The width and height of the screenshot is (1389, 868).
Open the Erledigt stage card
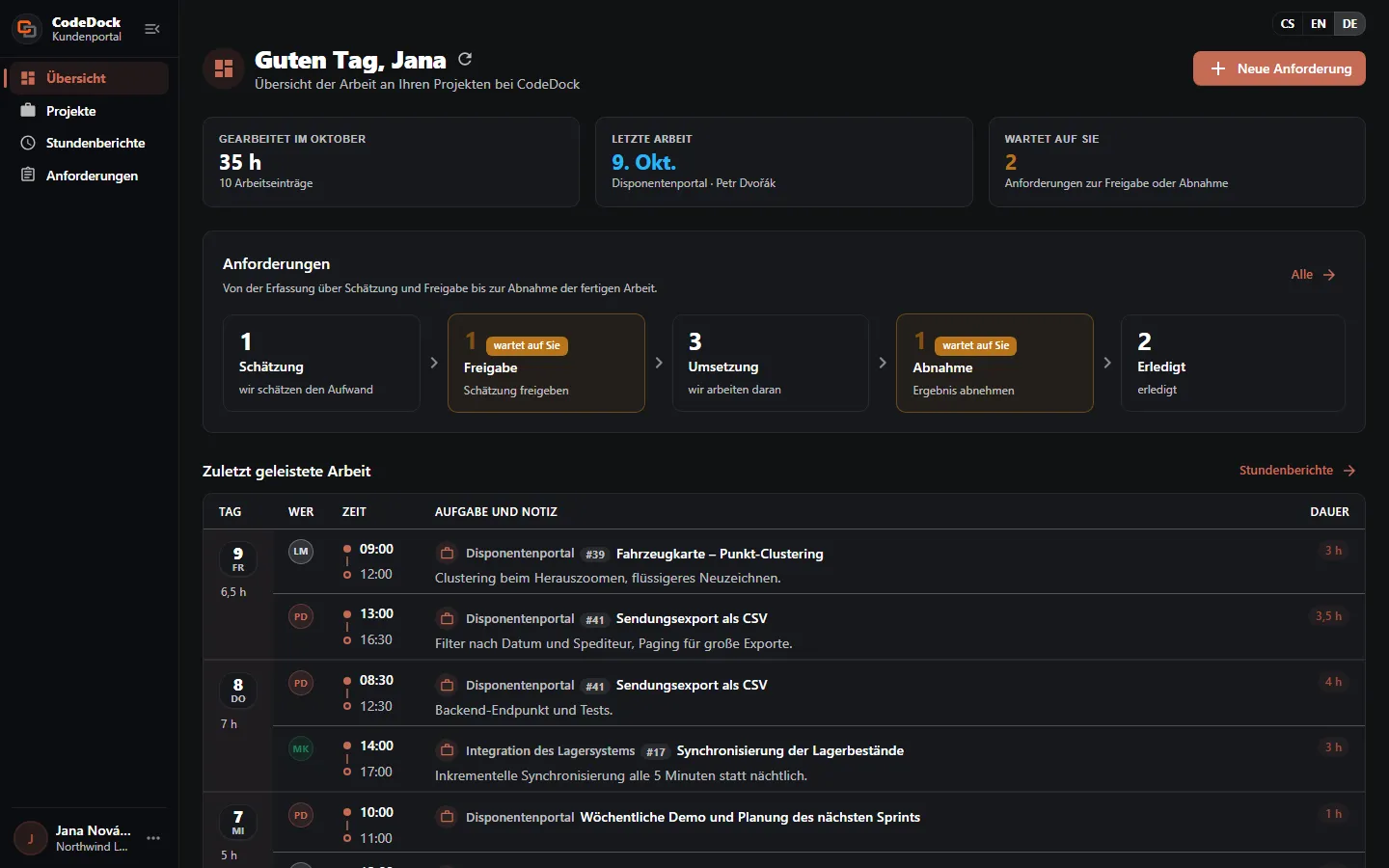(x=1233, y=364)
